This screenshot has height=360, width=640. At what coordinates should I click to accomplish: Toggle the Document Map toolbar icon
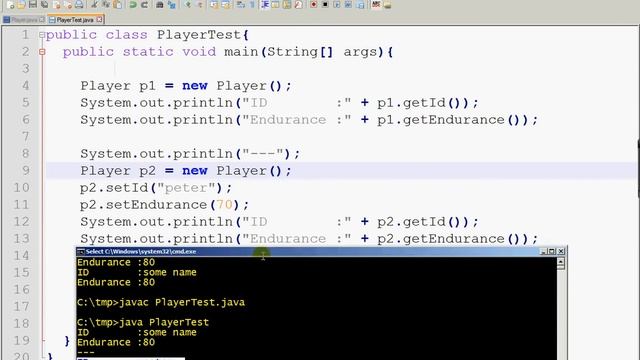point(287,4)
